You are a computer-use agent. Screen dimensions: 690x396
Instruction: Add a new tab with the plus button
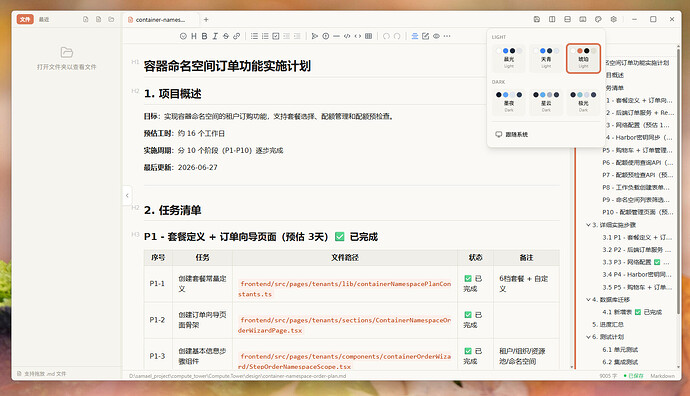pos(206,19)
